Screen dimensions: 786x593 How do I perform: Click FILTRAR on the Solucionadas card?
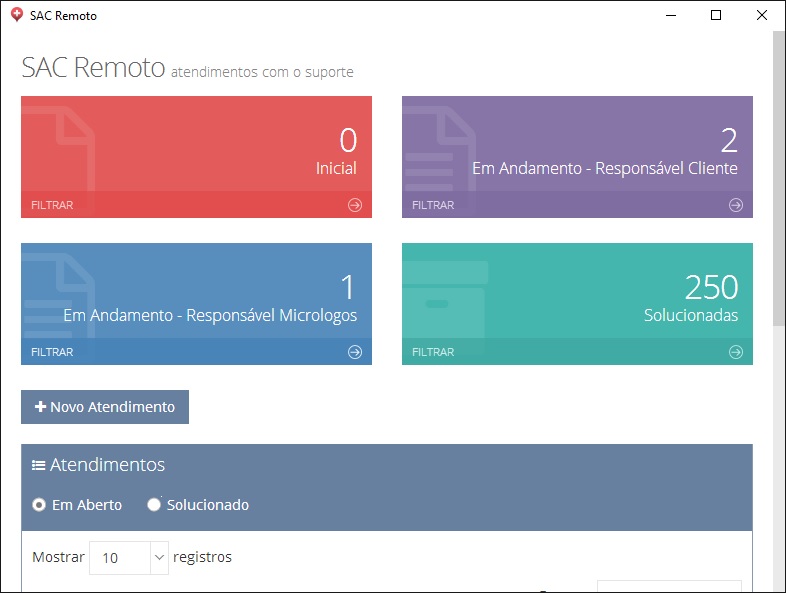(x=433, y=352)
